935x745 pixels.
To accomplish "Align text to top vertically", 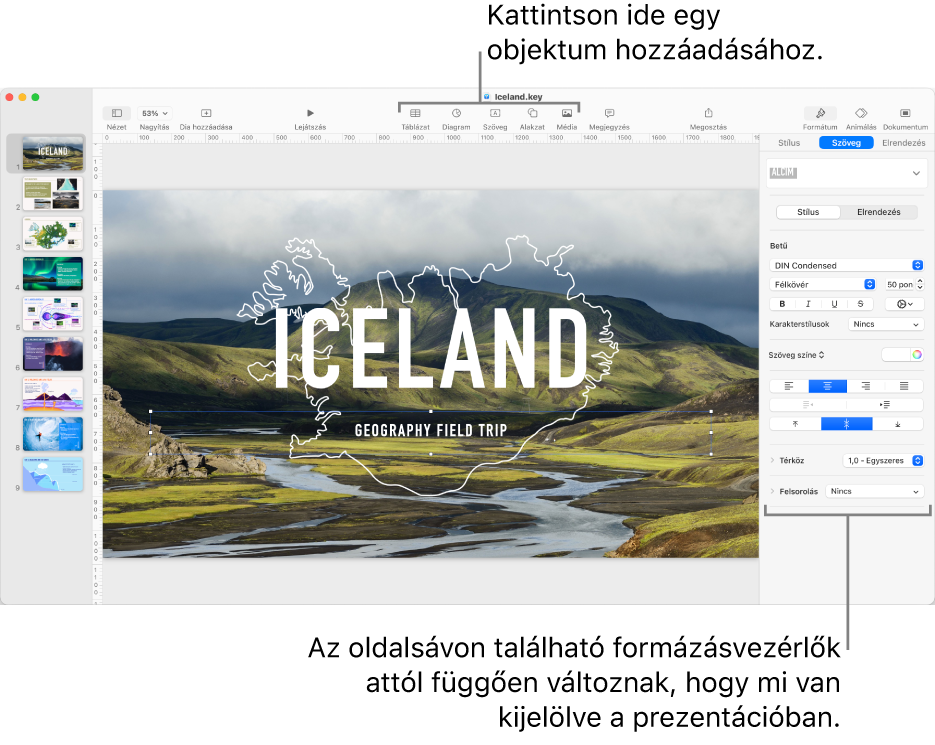I will (x=795, y=424).
